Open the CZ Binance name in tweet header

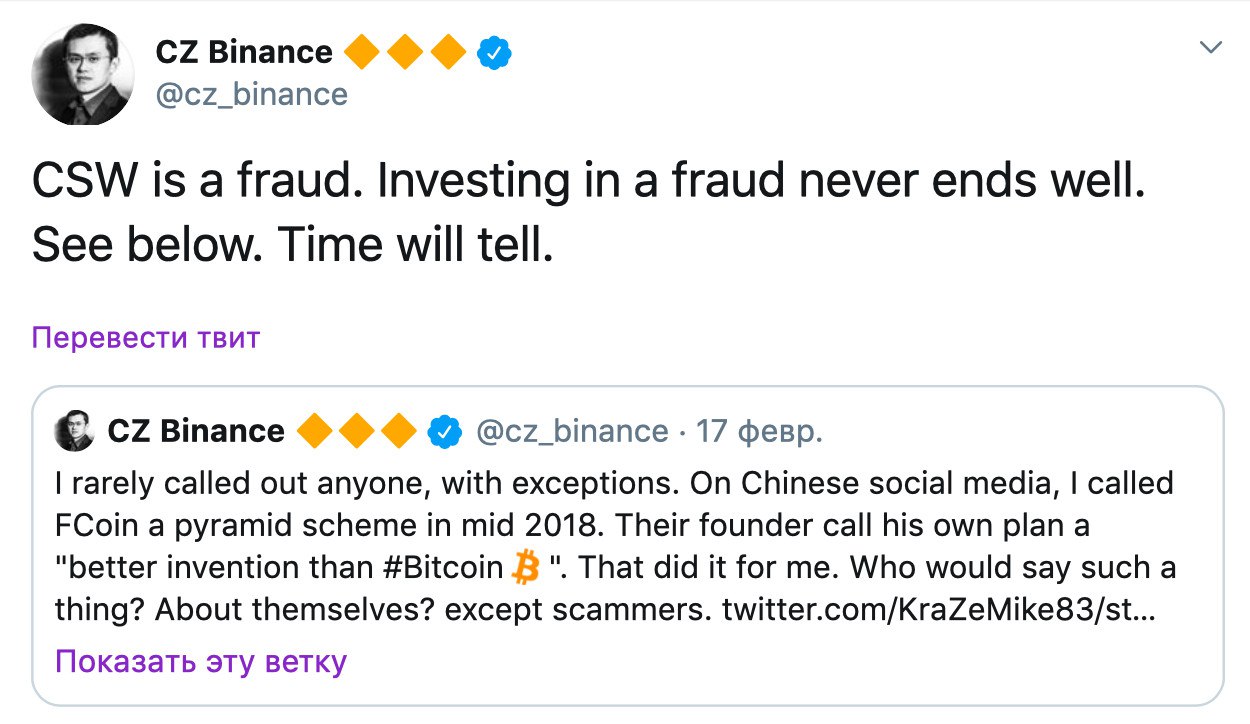tap(244, 52)
